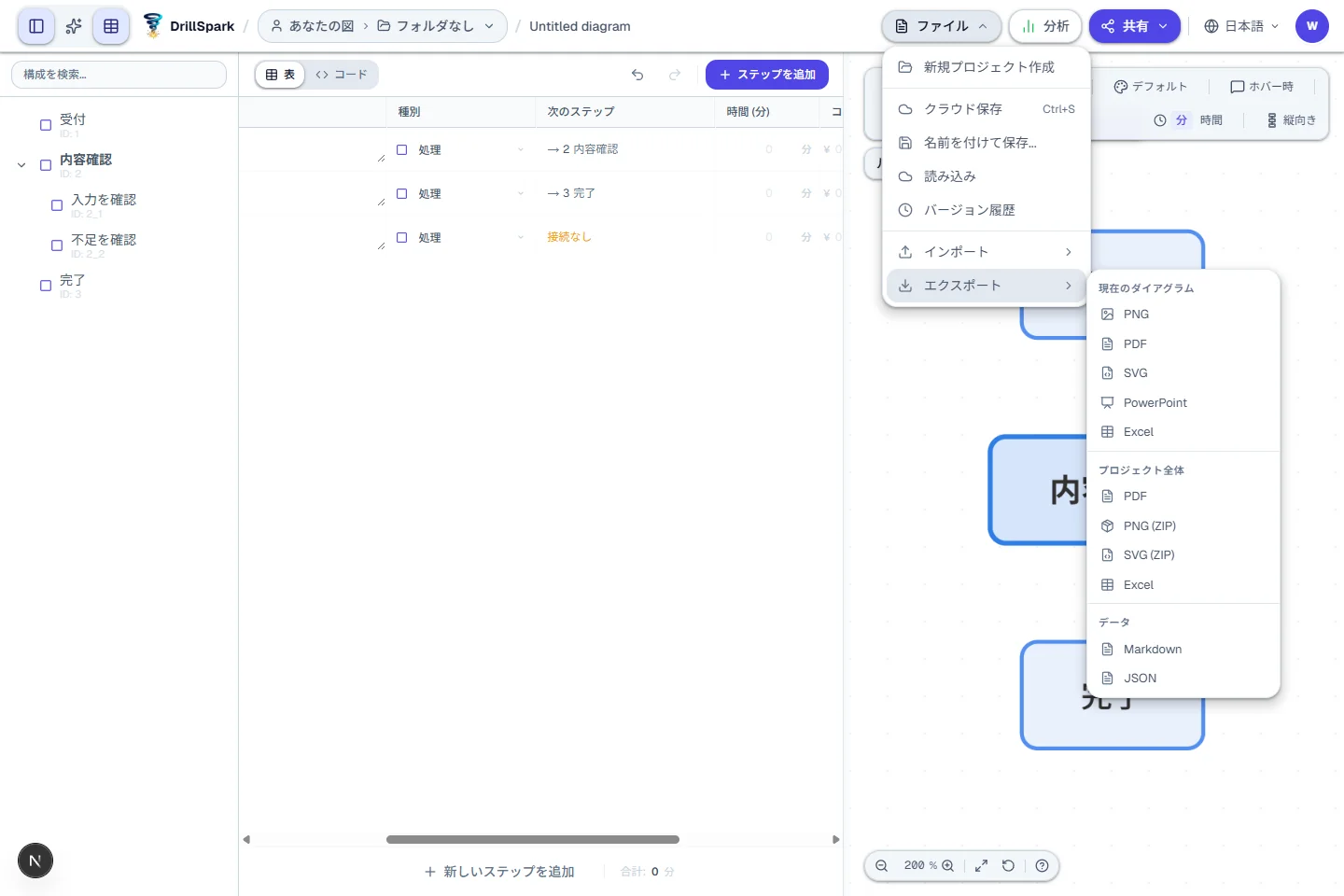Open the あなたの図 folder breadcrumb dropdown
The width and height of the screenshot is (1344, 896).
(x=383, y=26)
